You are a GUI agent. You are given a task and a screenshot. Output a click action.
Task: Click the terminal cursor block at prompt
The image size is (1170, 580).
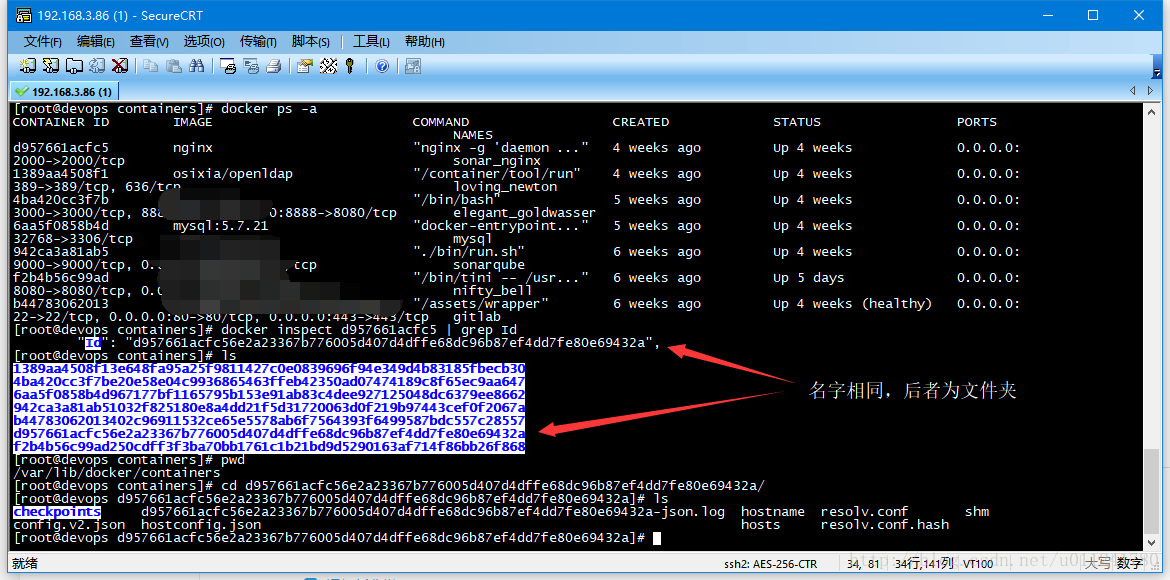click(657, 537)
